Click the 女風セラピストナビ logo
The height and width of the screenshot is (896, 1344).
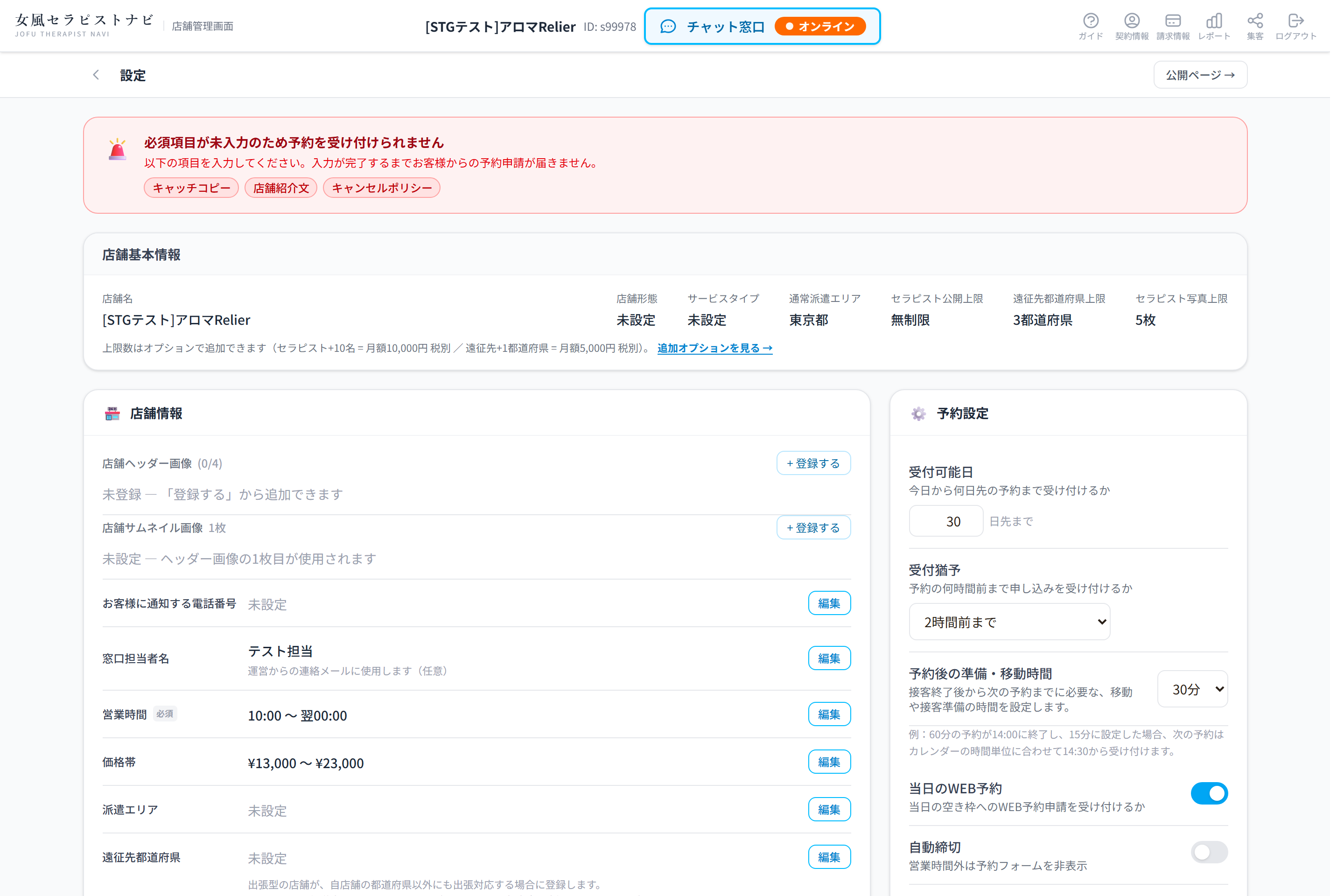[86, 25]
